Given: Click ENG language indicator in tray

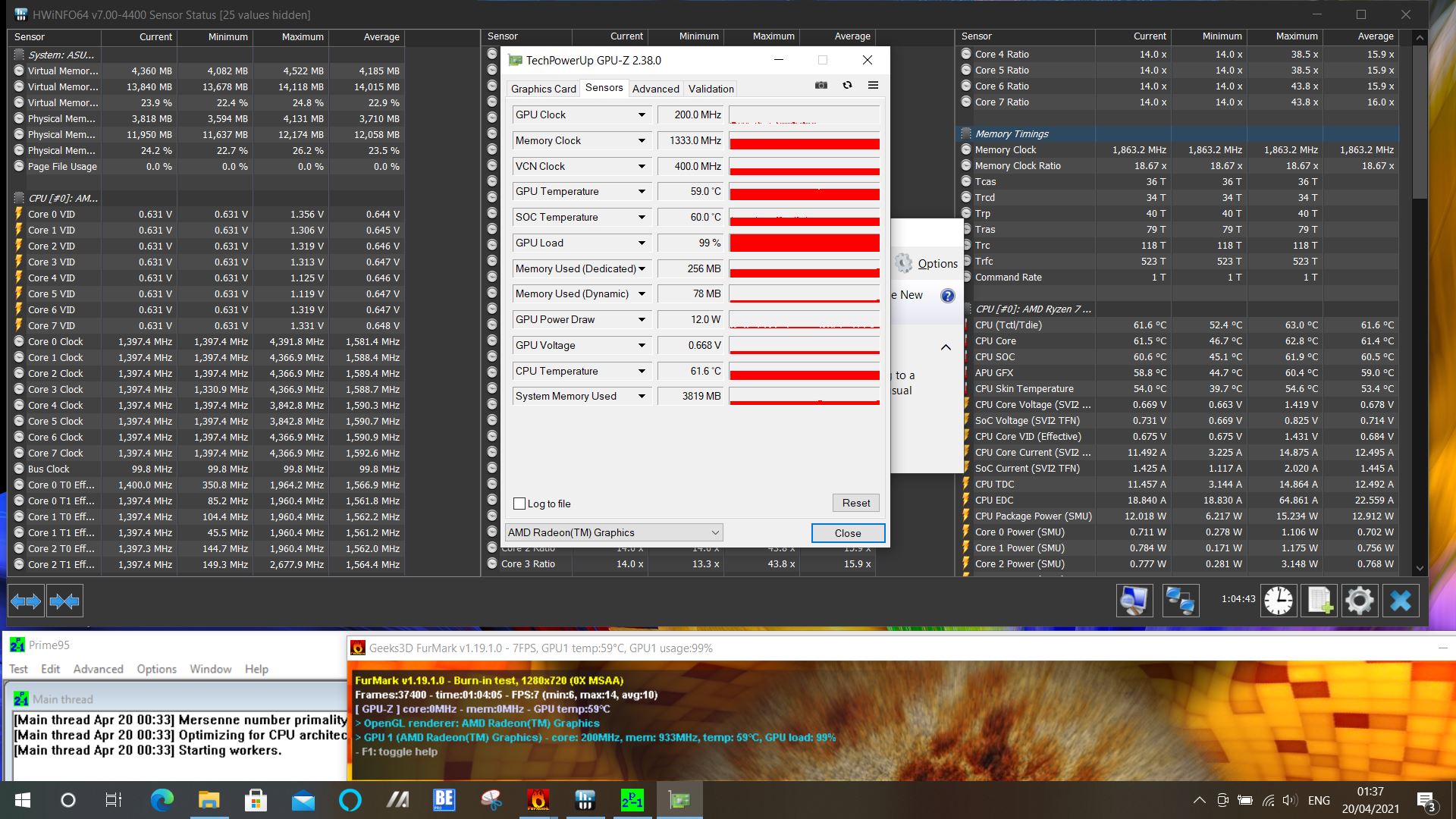Looking at the screenshot, I should tap(1319, 800).
